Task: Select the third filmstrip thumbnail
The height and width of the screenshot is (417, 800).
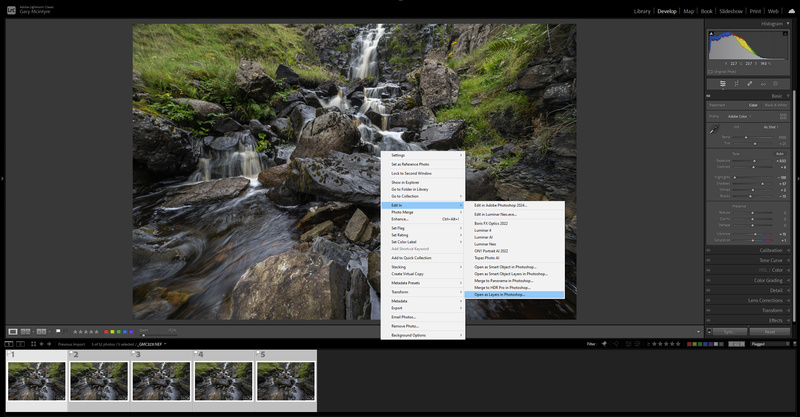Action: pyautogui.click(x=161, y=381)
